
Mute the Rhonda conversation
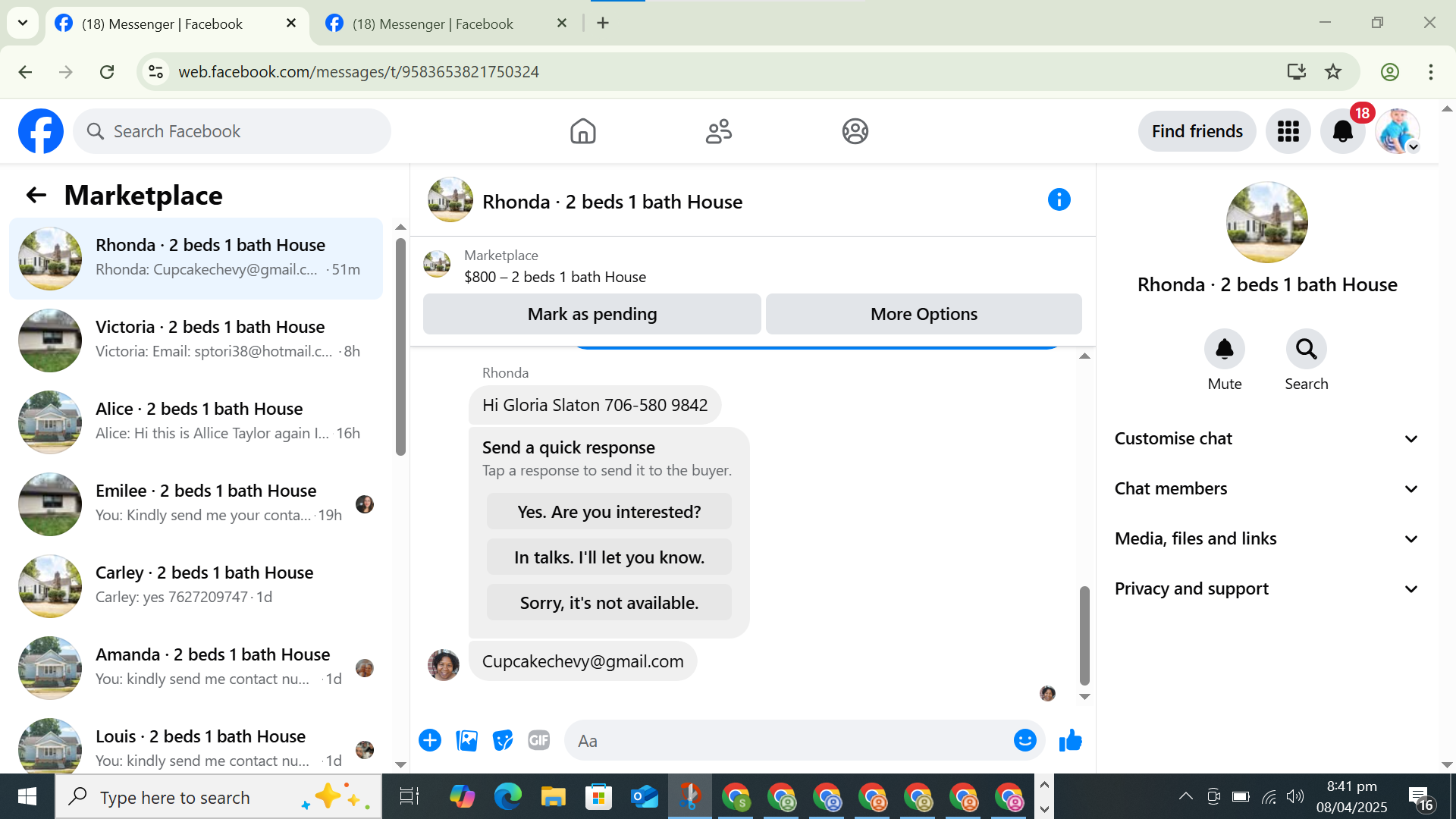click(1224, 349)
